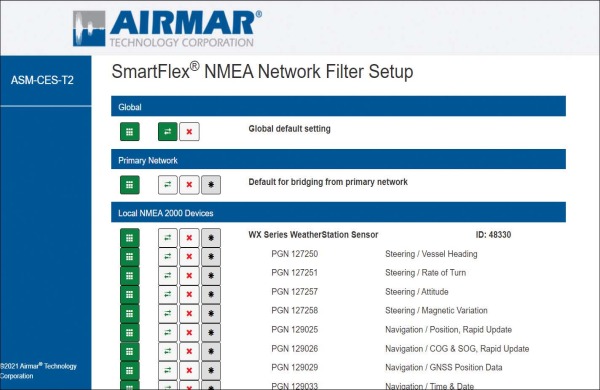The height and width of the screenshot is (390, 600).
Task: Click grid icon for WX Series WeatherStation Sensor
Action: pos(130,238)
